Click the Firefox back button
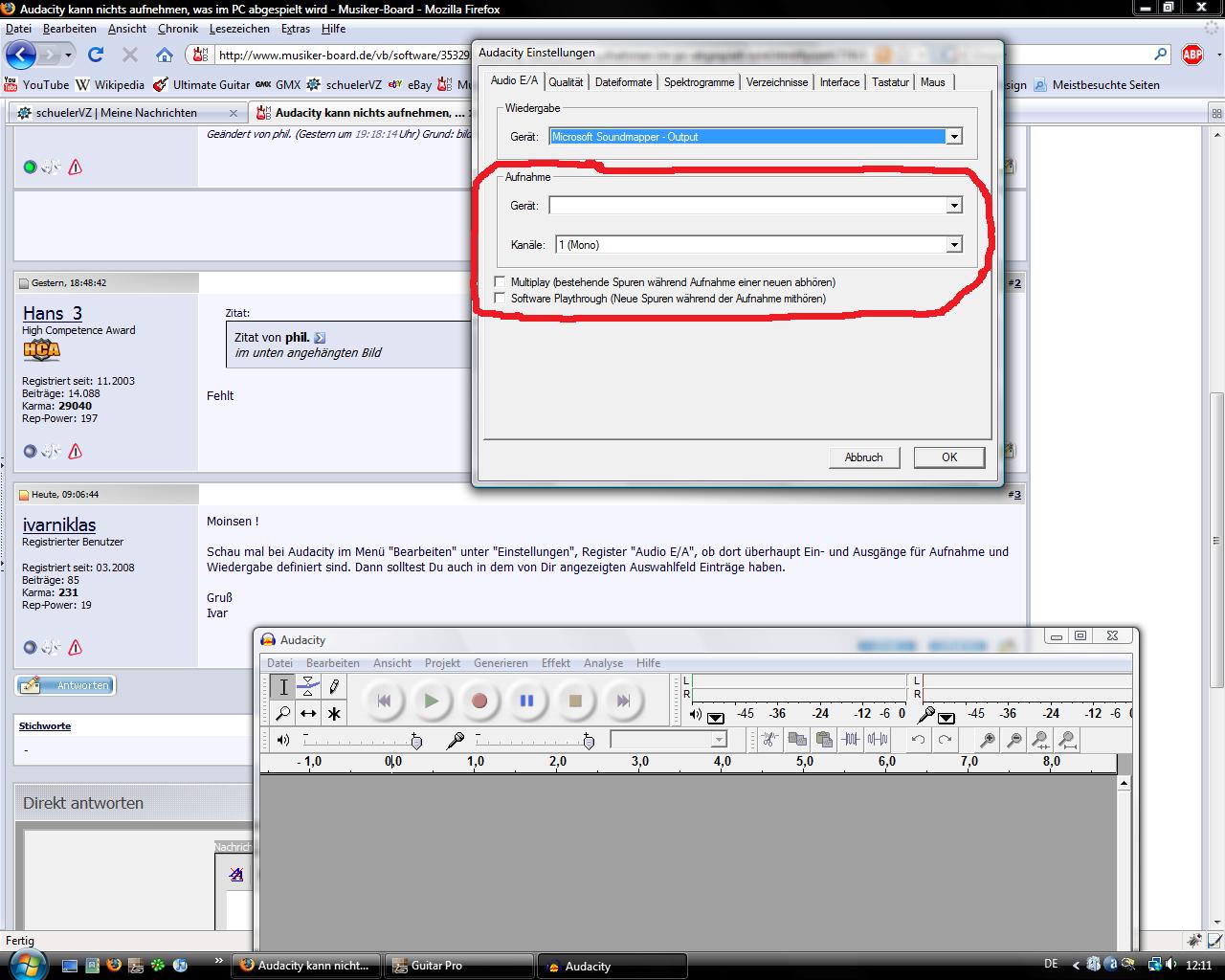Viewport: 1225px width, 980px height. 21,55
